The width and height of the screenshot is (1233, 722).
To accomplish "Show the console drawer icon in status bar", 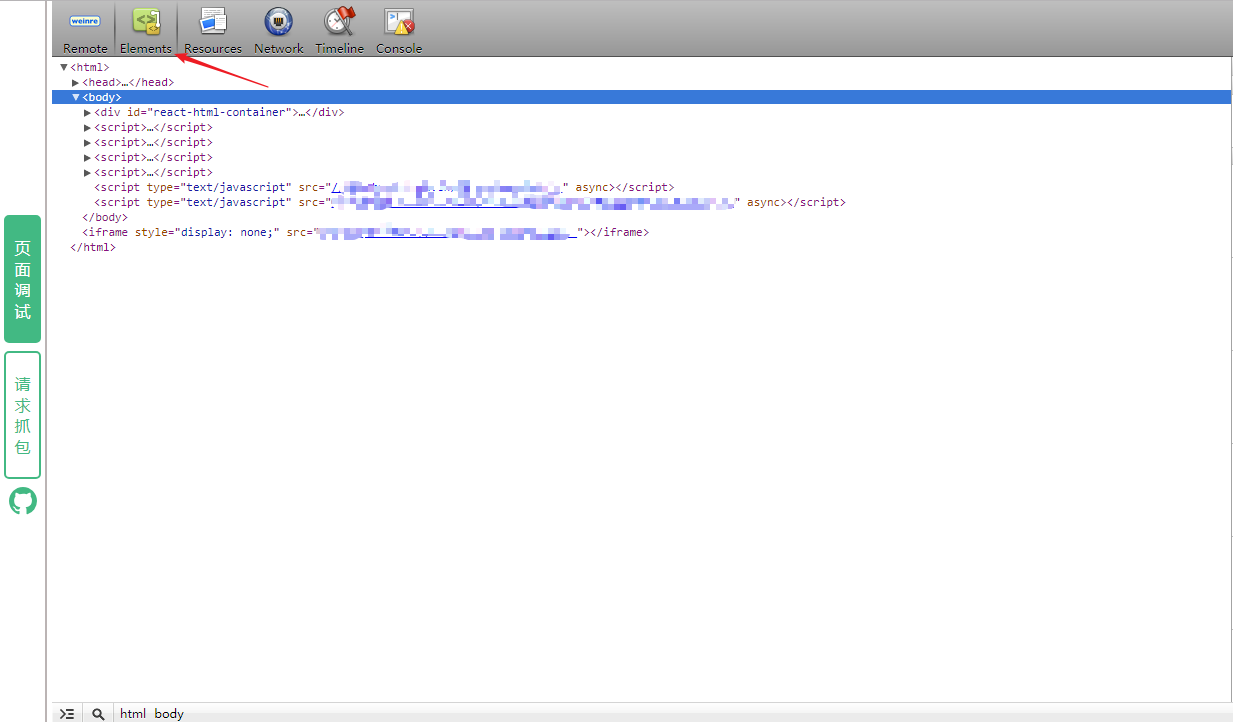I will point(67,713).
